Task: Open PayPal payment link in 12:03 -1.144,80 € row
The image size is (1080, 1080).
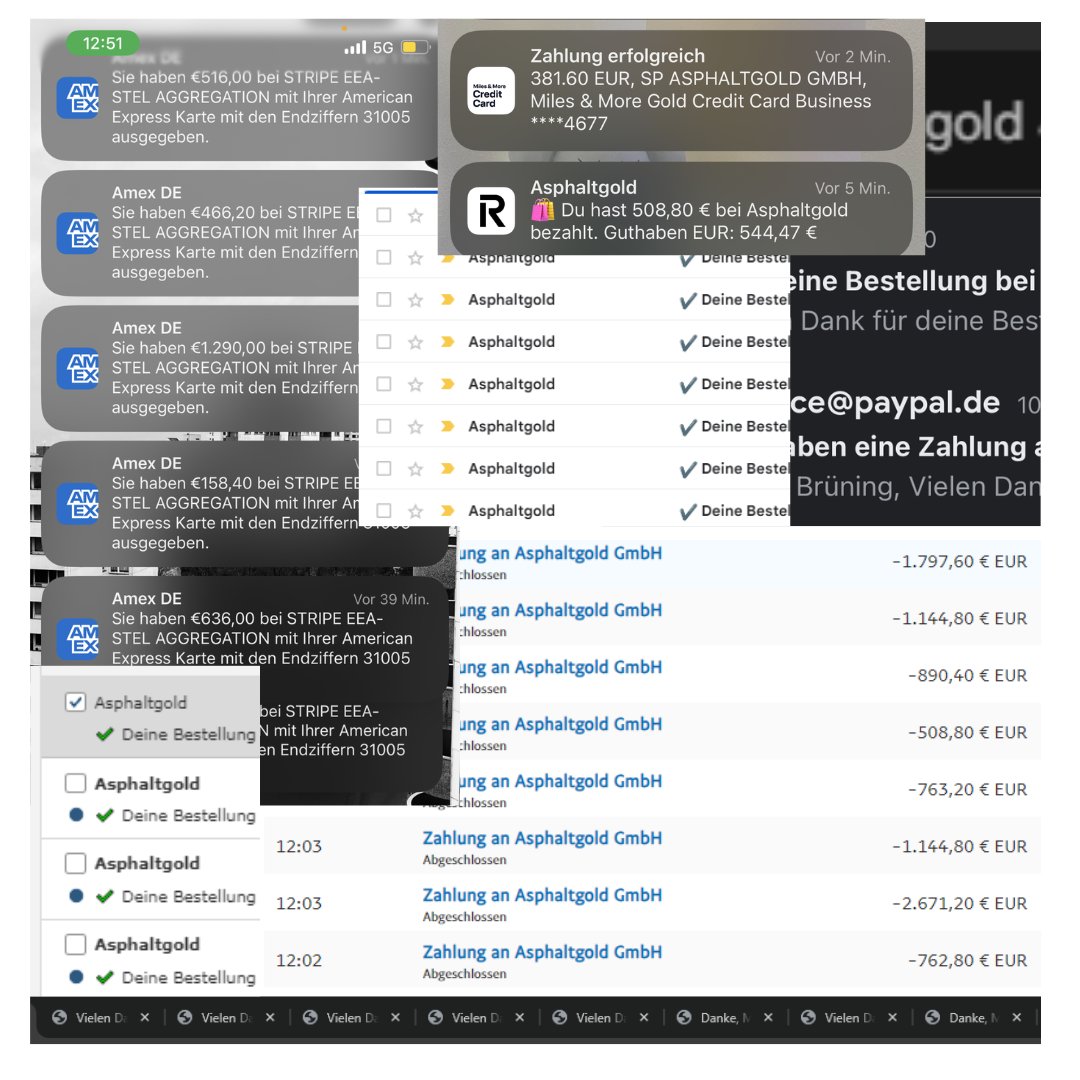Action: click(542, 838)
